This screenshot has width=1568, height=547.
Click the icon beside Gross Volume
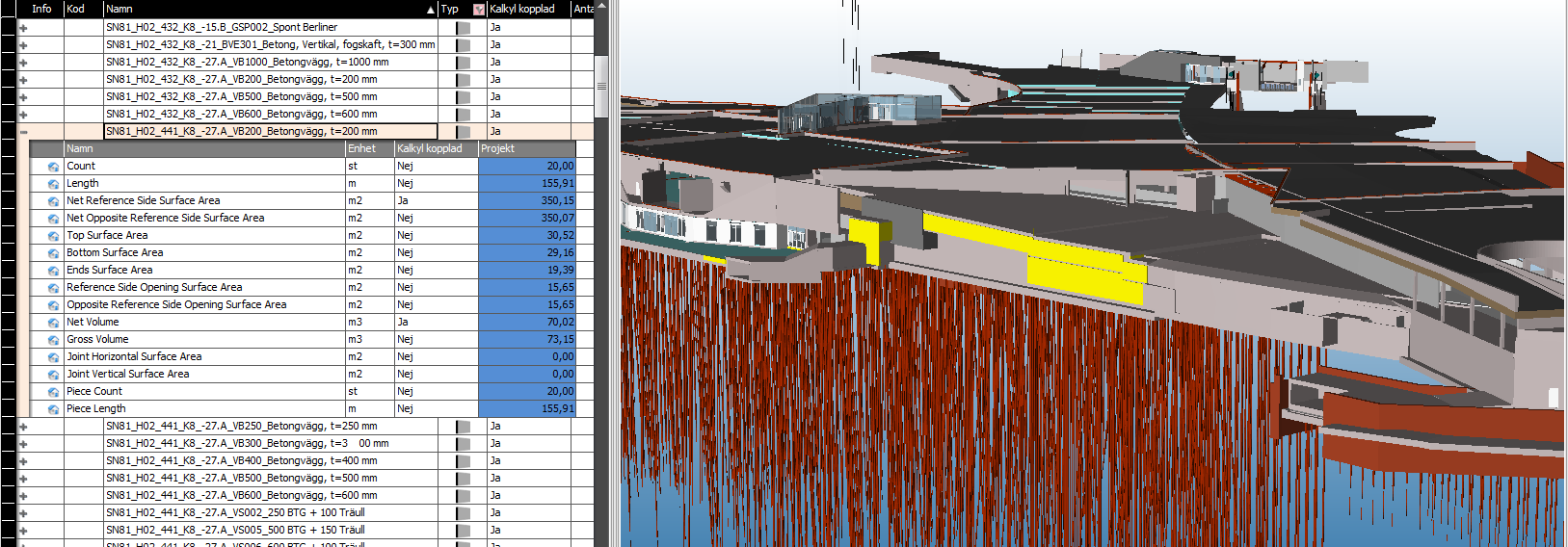(53, 340)
